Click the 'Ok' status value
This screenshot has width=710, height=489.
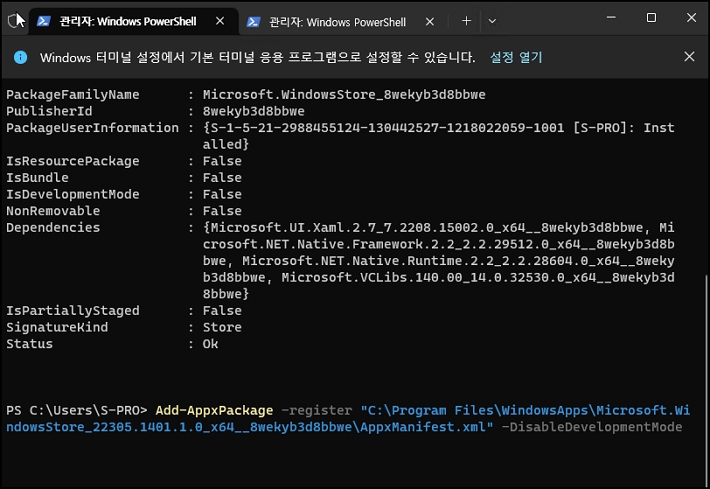click(210, 344)
